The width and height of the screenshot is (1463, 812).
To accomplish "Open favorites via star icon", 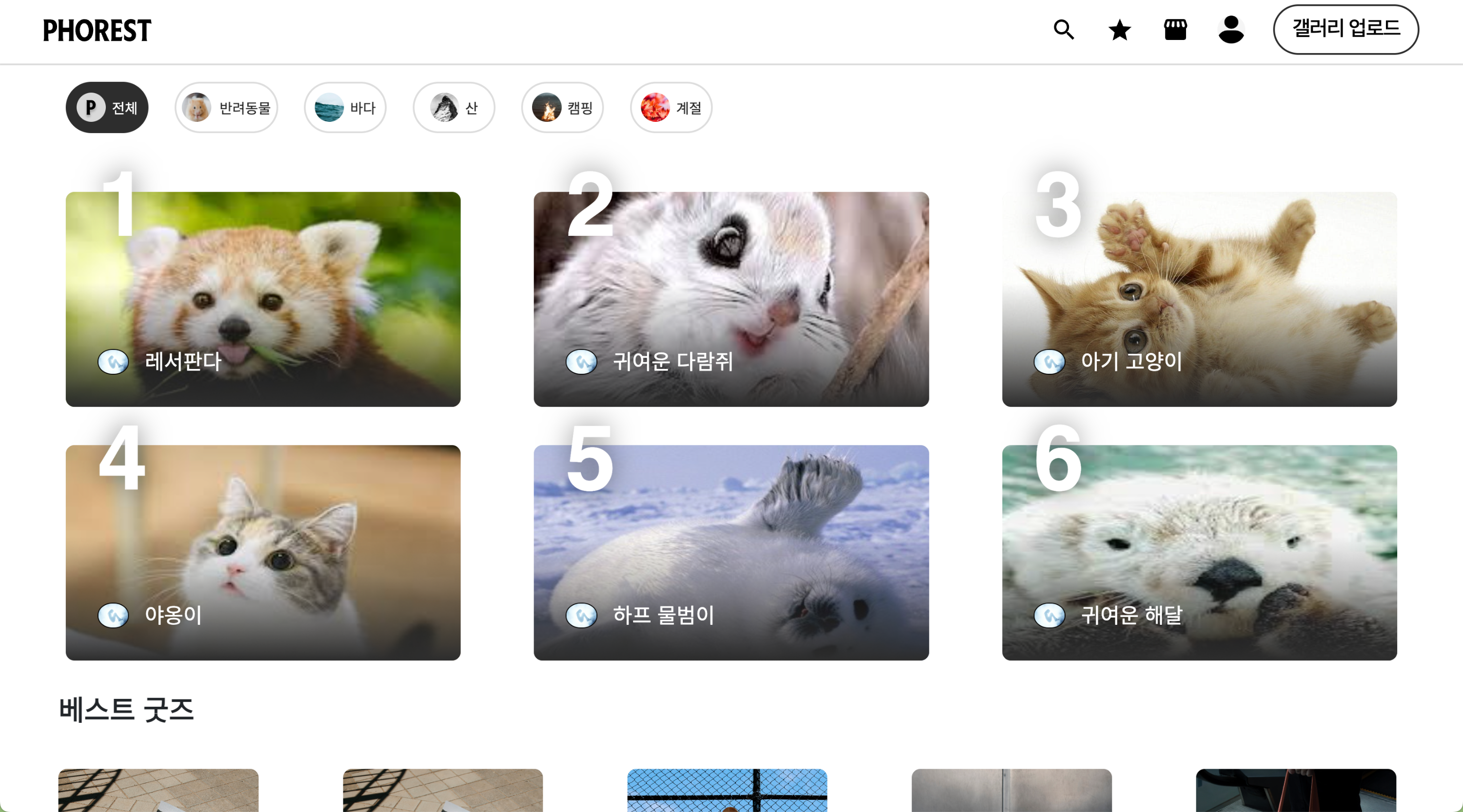I will click(1119, 30).
